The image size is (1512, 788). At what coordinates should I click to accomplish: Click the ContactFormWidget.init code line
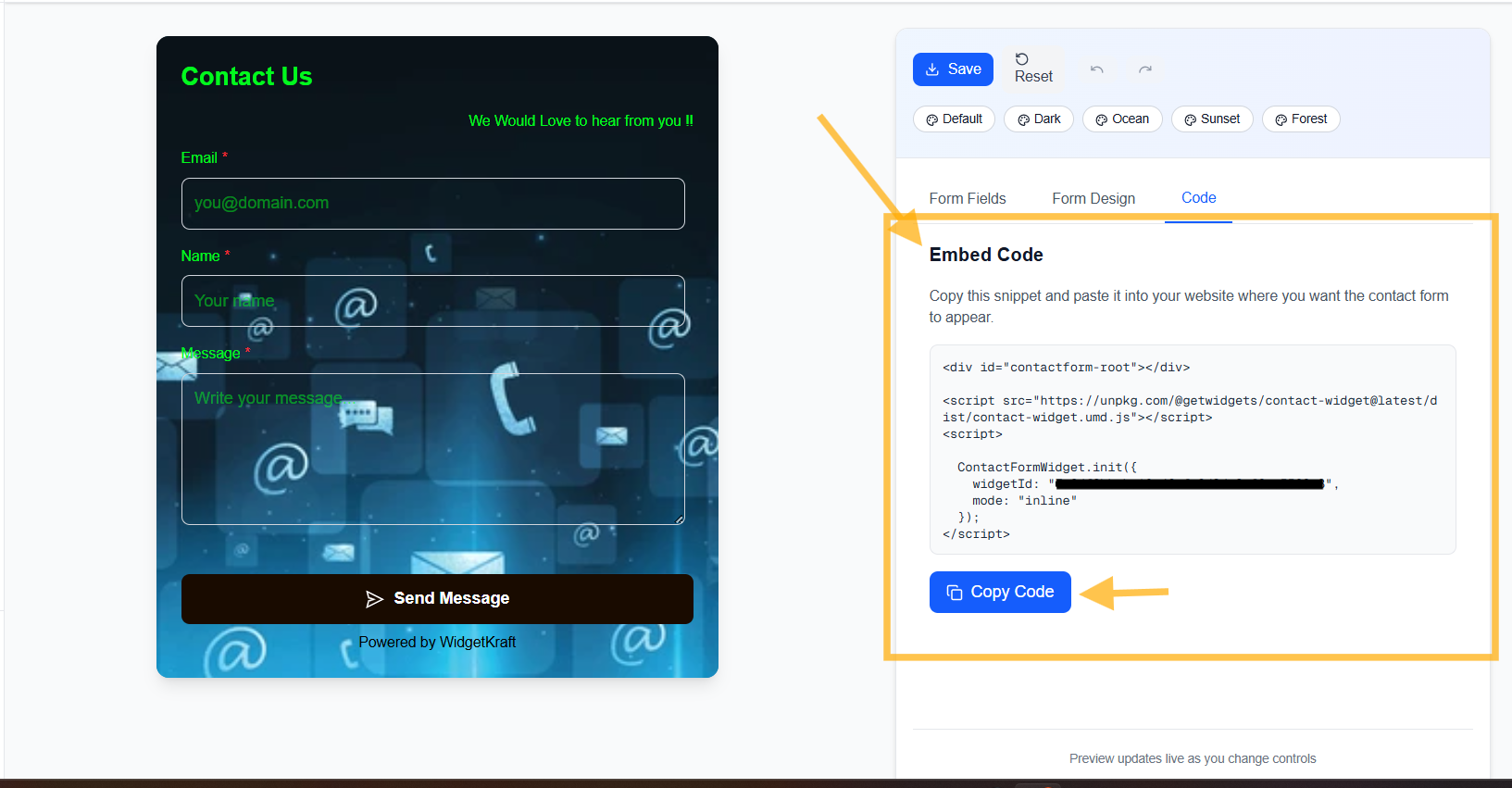1046,468
